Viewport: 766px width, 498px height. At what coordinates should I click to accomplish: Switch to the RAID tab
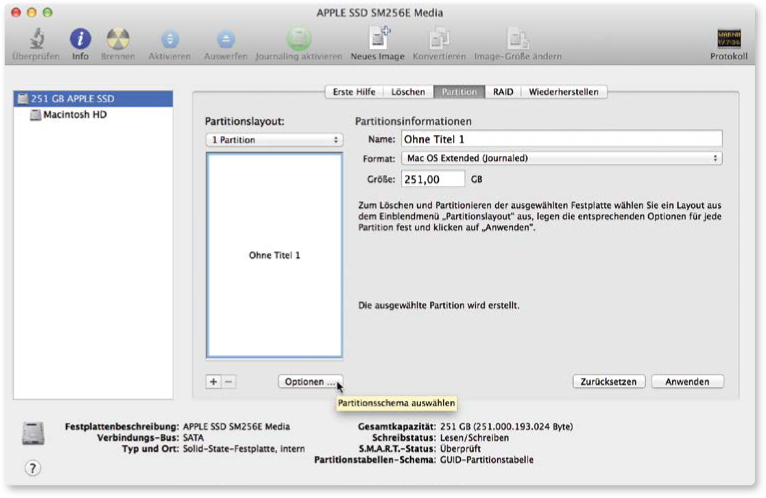(x=503, y=92)
